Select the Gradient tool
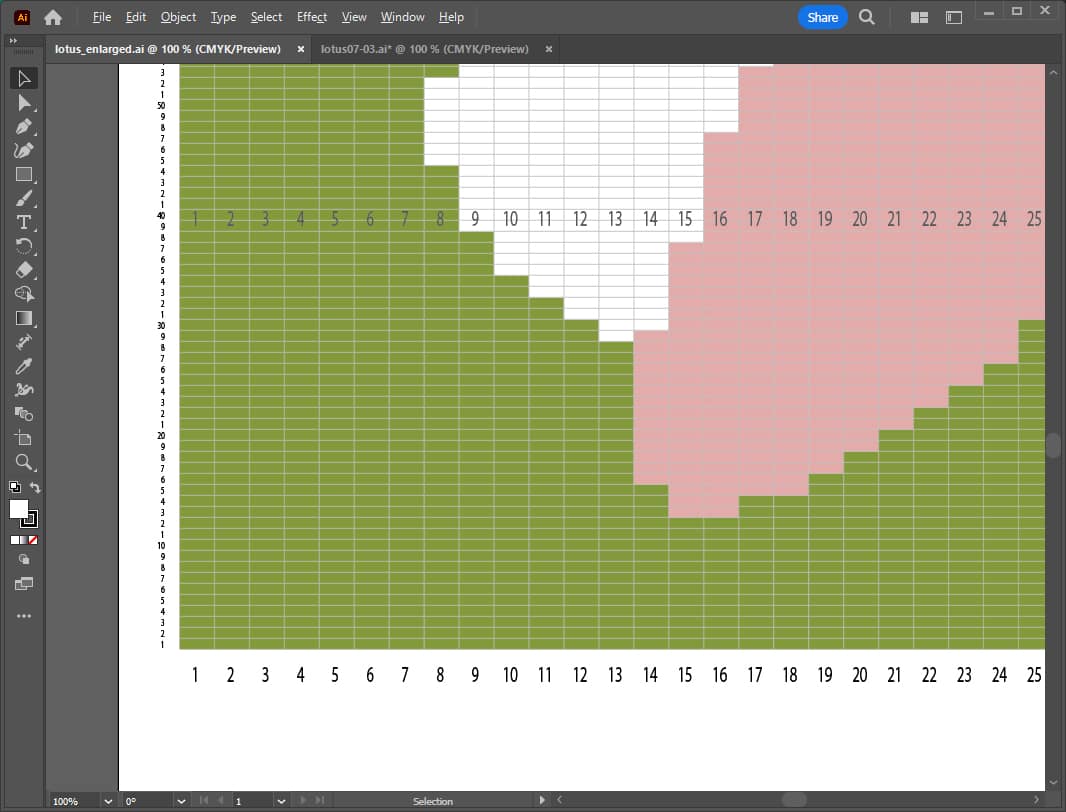Image resolution: width=1066 pixels, height=812 pixels. tap(24, 318)
